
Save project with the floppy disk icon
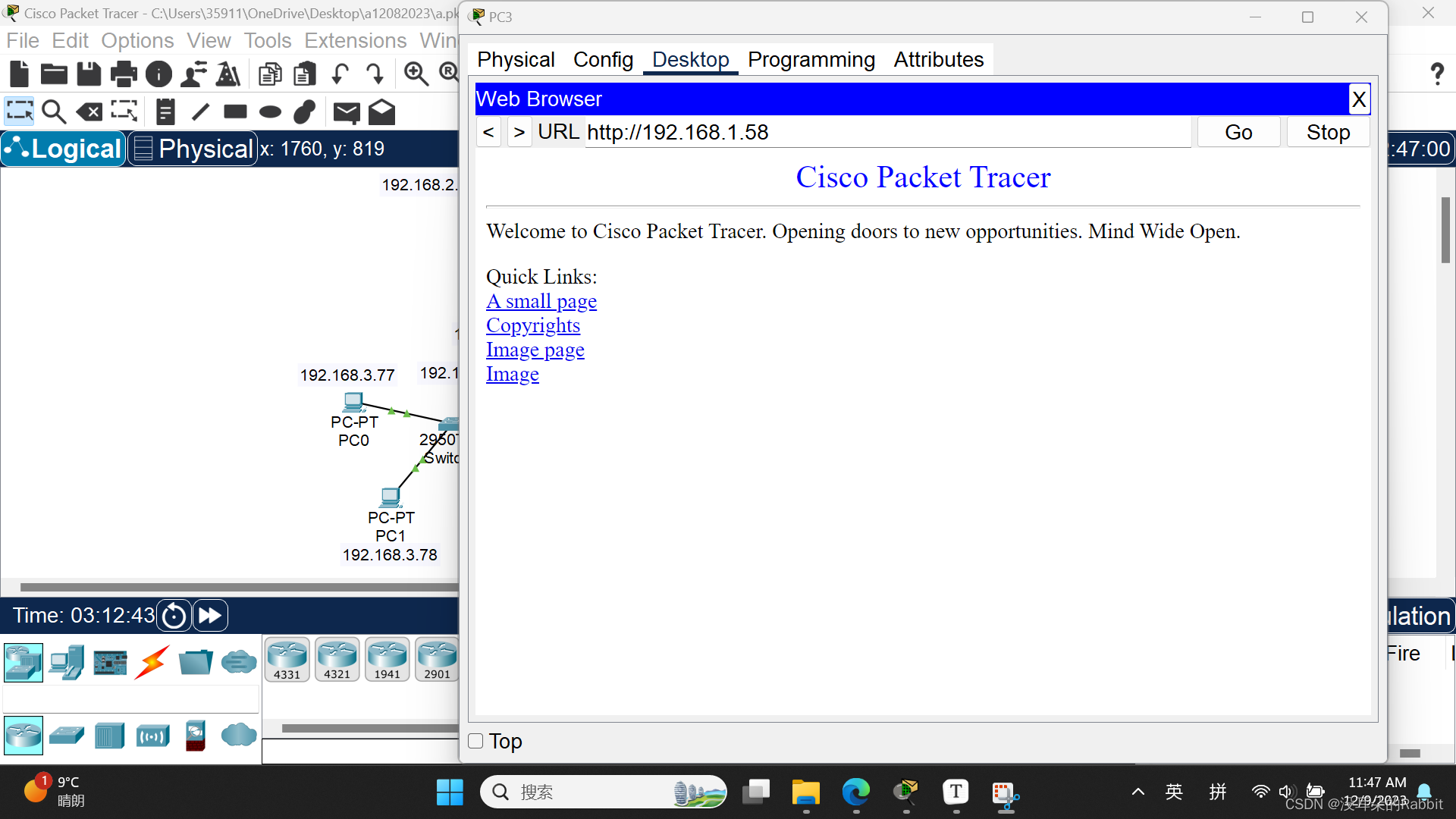tap(89, 74)
